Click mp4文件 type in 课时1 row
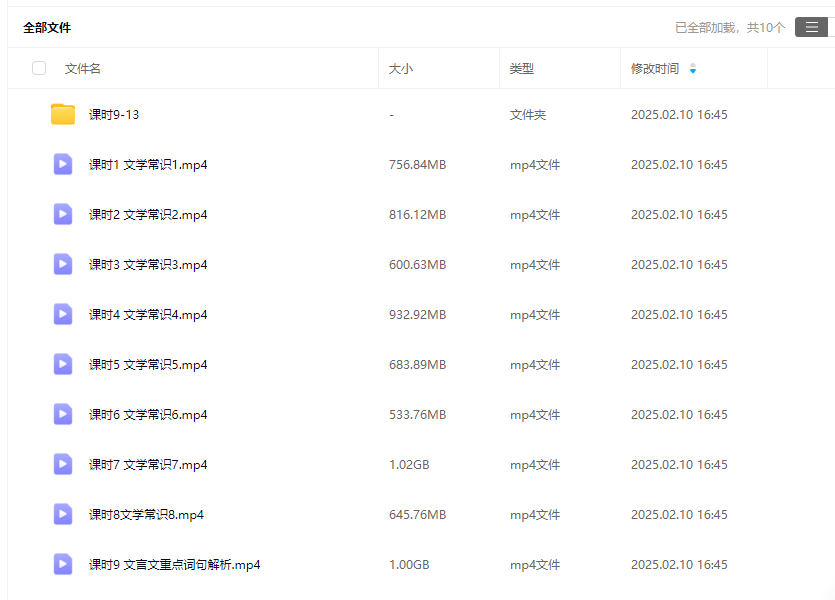Viewport: 835px width, 600px height. pos(535,165)
